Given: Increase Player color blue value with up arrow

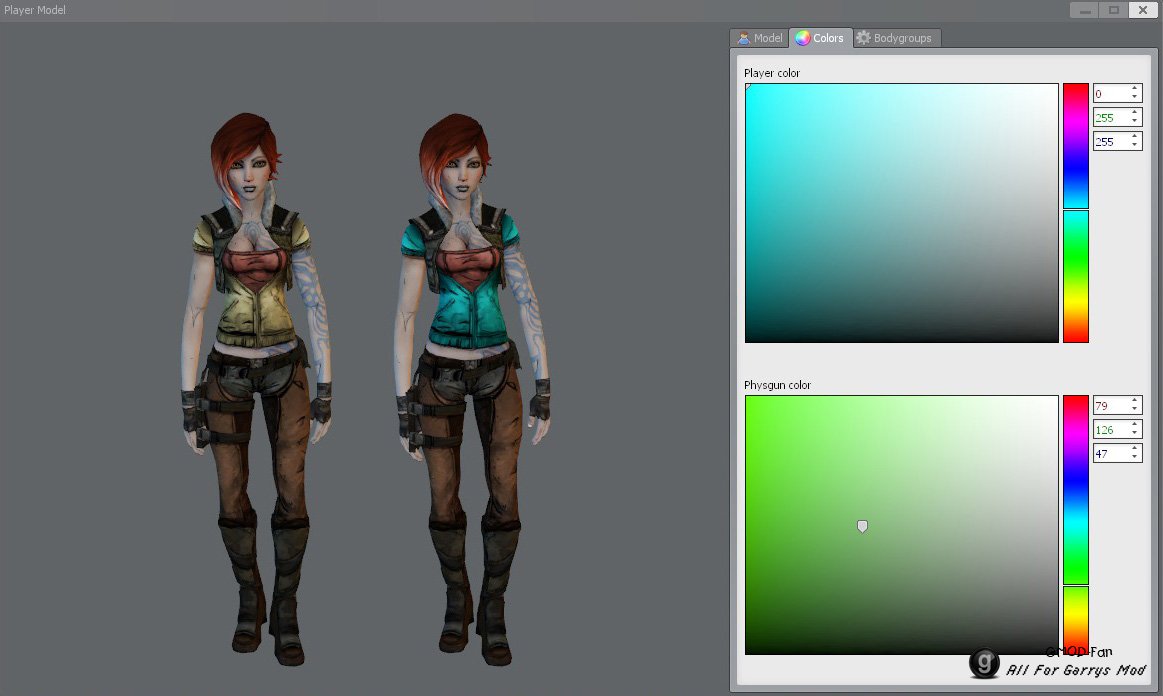Looking at the screenshot, I should [1135, 137].
